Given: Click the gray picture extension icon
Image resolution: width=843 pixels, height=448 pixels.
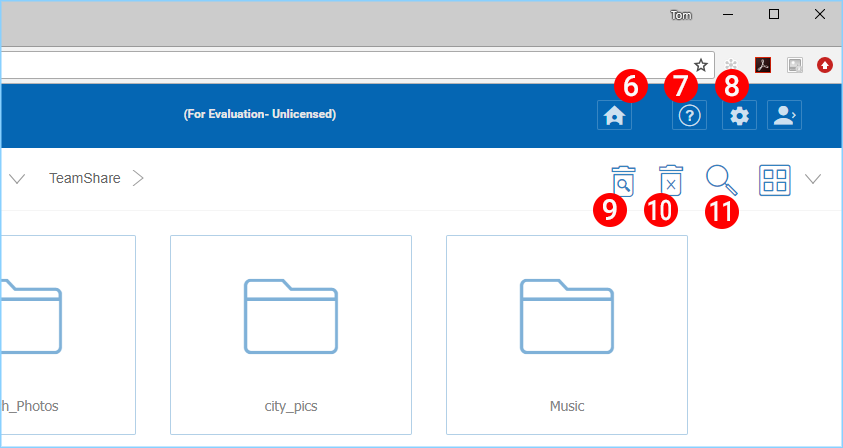Looking at the screenshot, I should point(795,65).
